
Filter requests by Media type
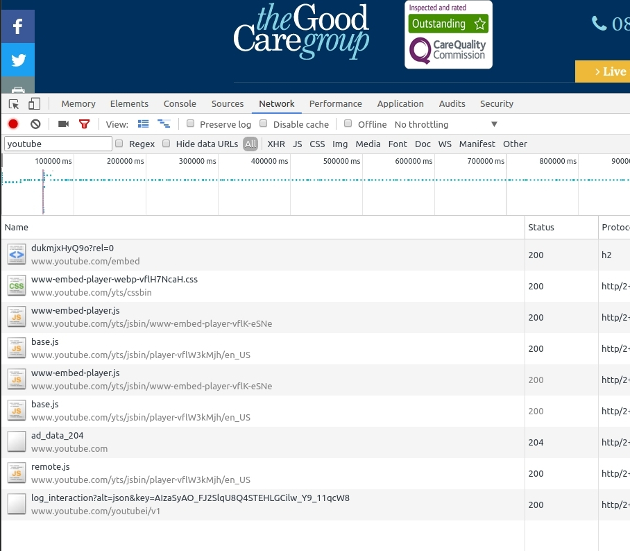(368, 144)
